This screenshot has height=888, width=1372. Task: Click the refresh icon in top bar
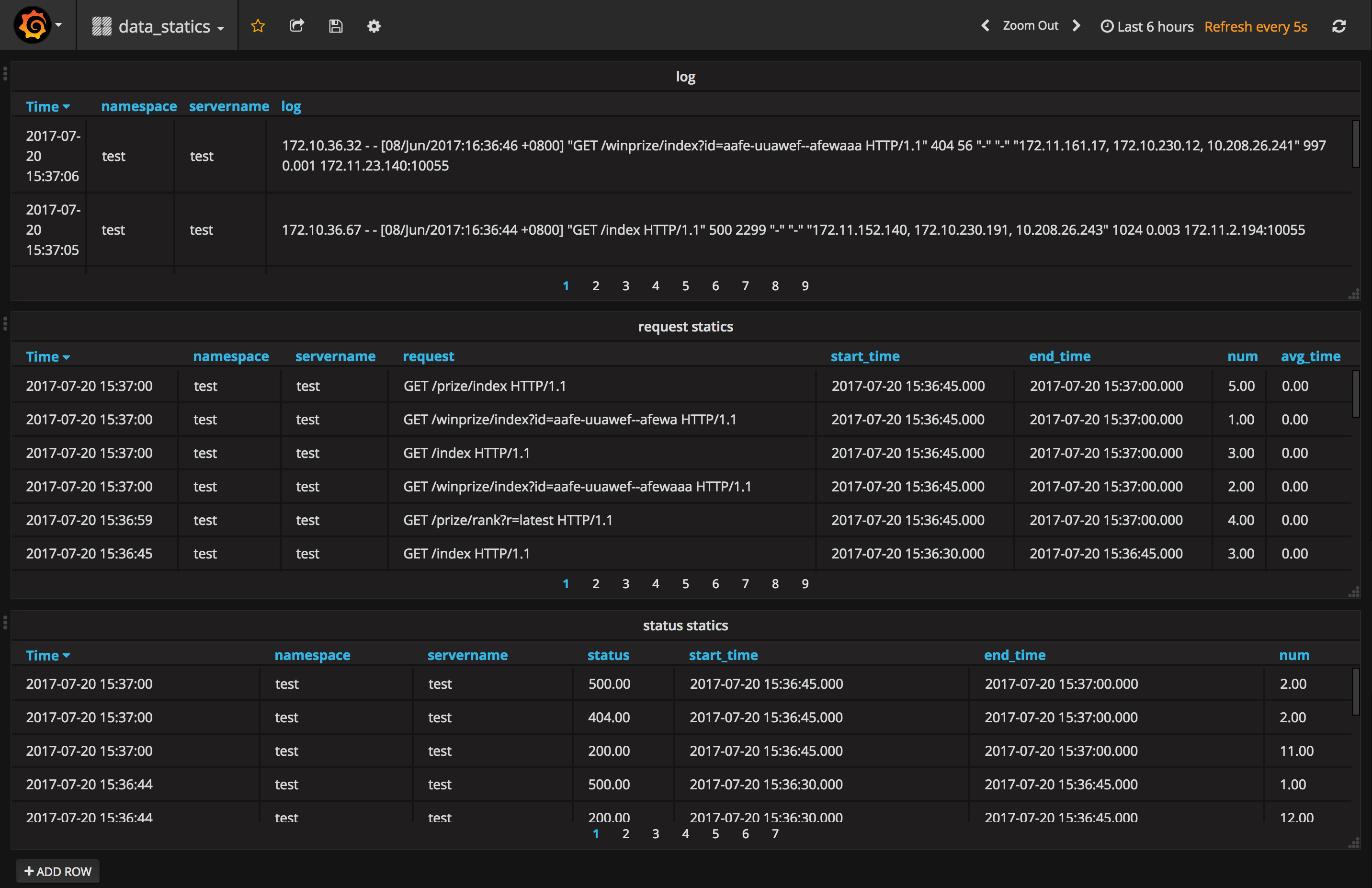point(1338,26)
